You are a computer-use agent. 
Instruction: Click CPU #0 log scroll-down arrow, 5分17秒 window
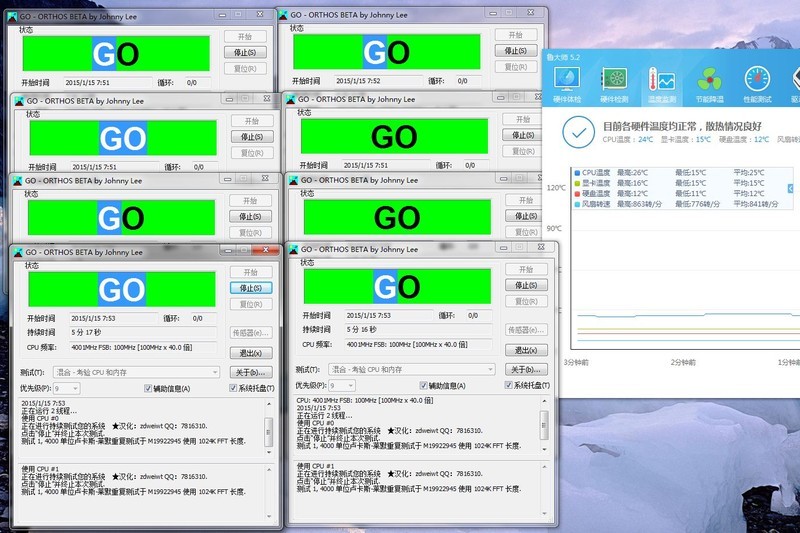point(269,452)
